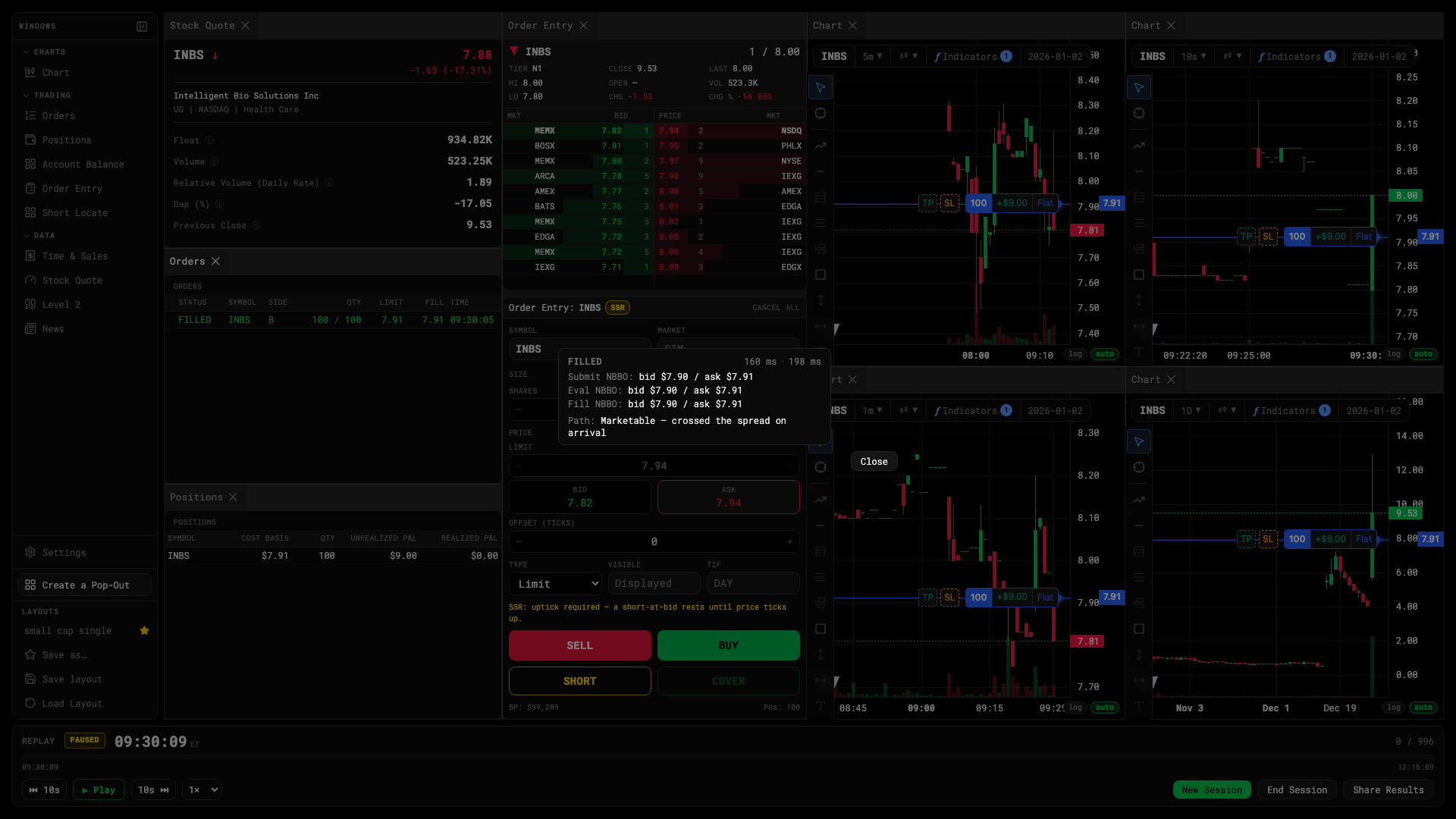Open the 1D interval dropdown
This screenshot has width=1456, height=819.
(x=1191, y=411)
